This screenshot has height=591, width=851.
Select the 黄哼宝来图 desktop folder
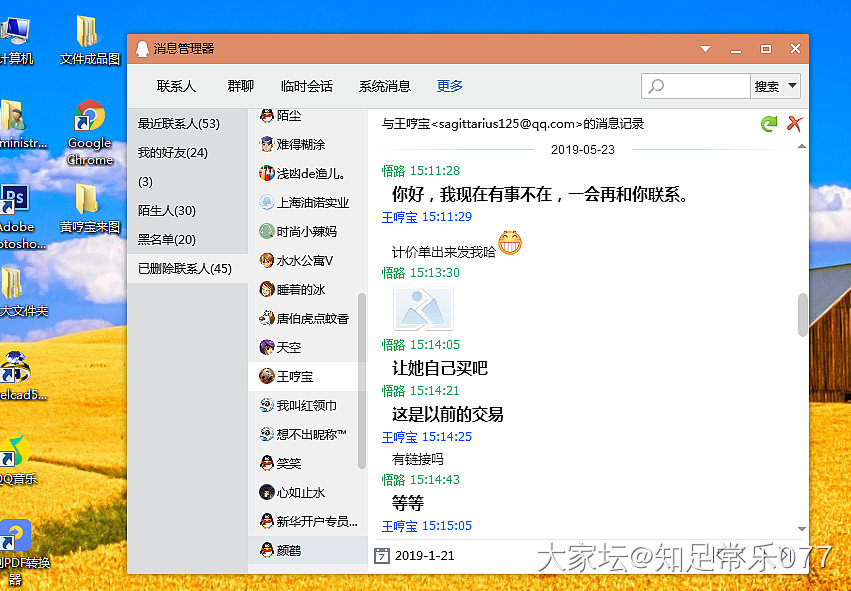coord(89,206)
